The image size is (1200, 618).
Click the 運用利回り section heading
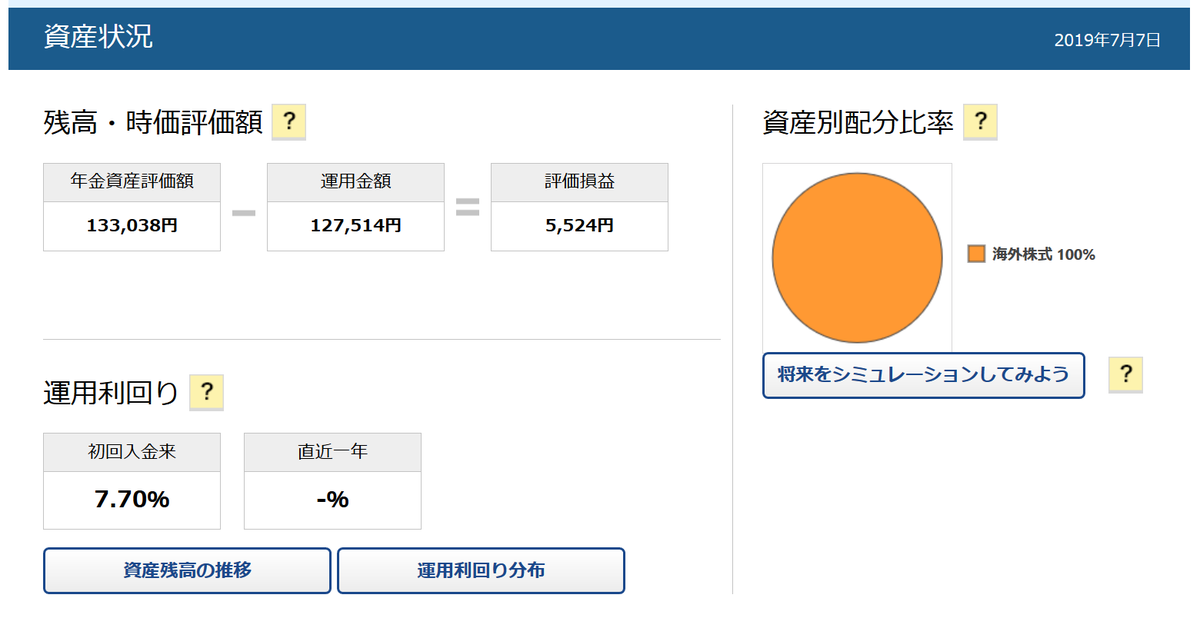[111, 393]
